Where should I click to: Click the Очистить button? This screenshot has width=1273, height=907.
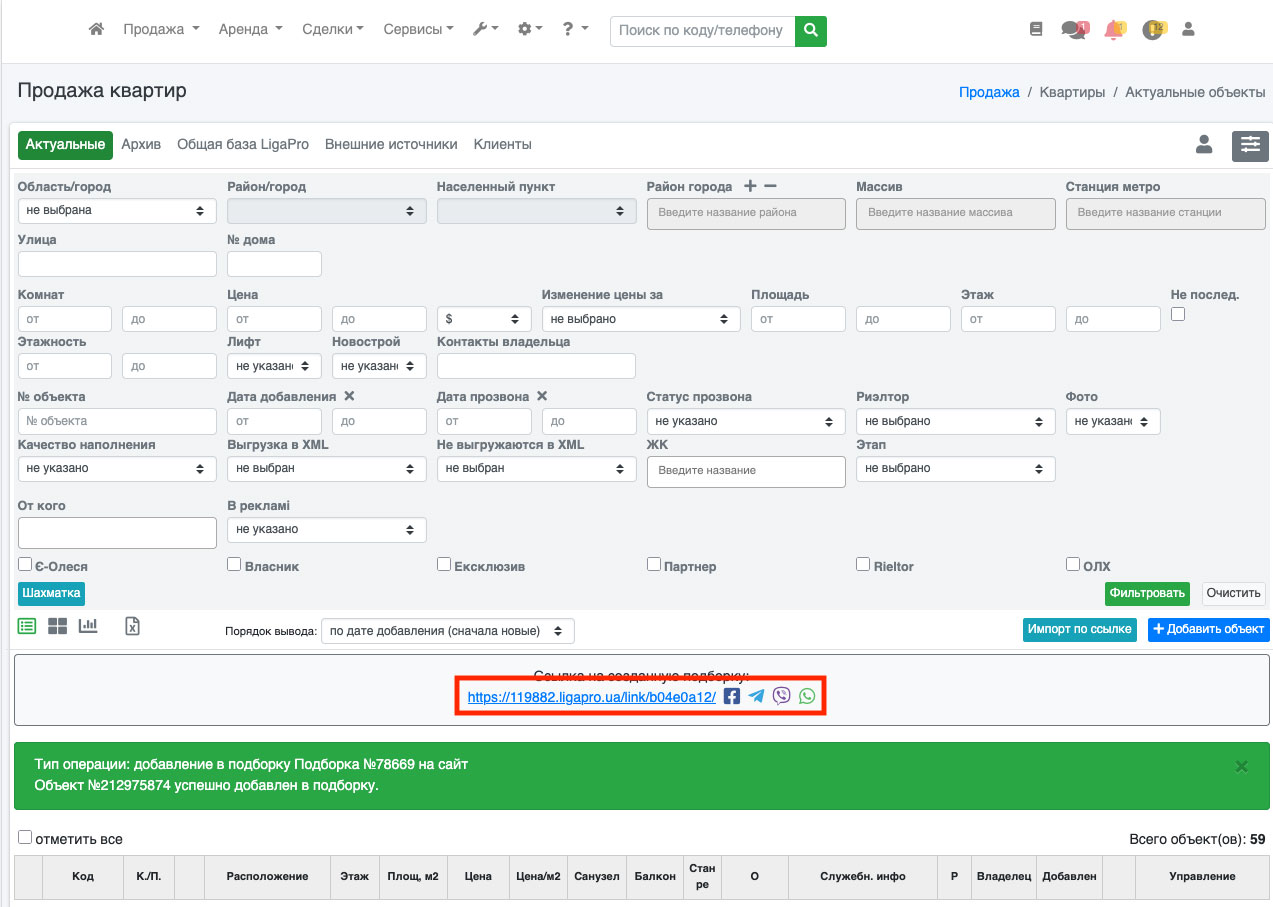pos(1233,593)
